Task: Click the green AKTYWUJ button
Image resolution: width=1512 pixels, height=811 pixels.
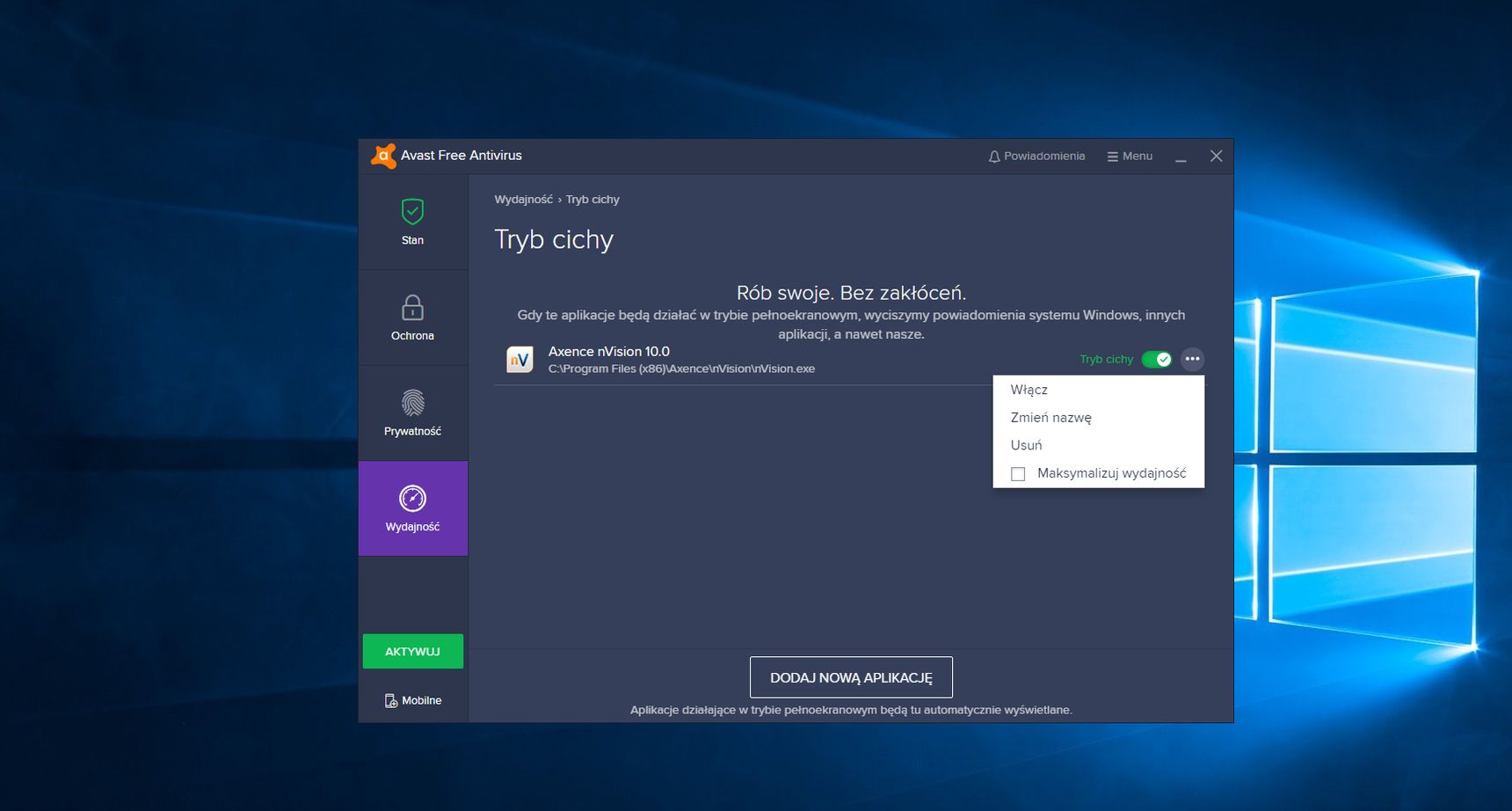Action: coord(413,652)
